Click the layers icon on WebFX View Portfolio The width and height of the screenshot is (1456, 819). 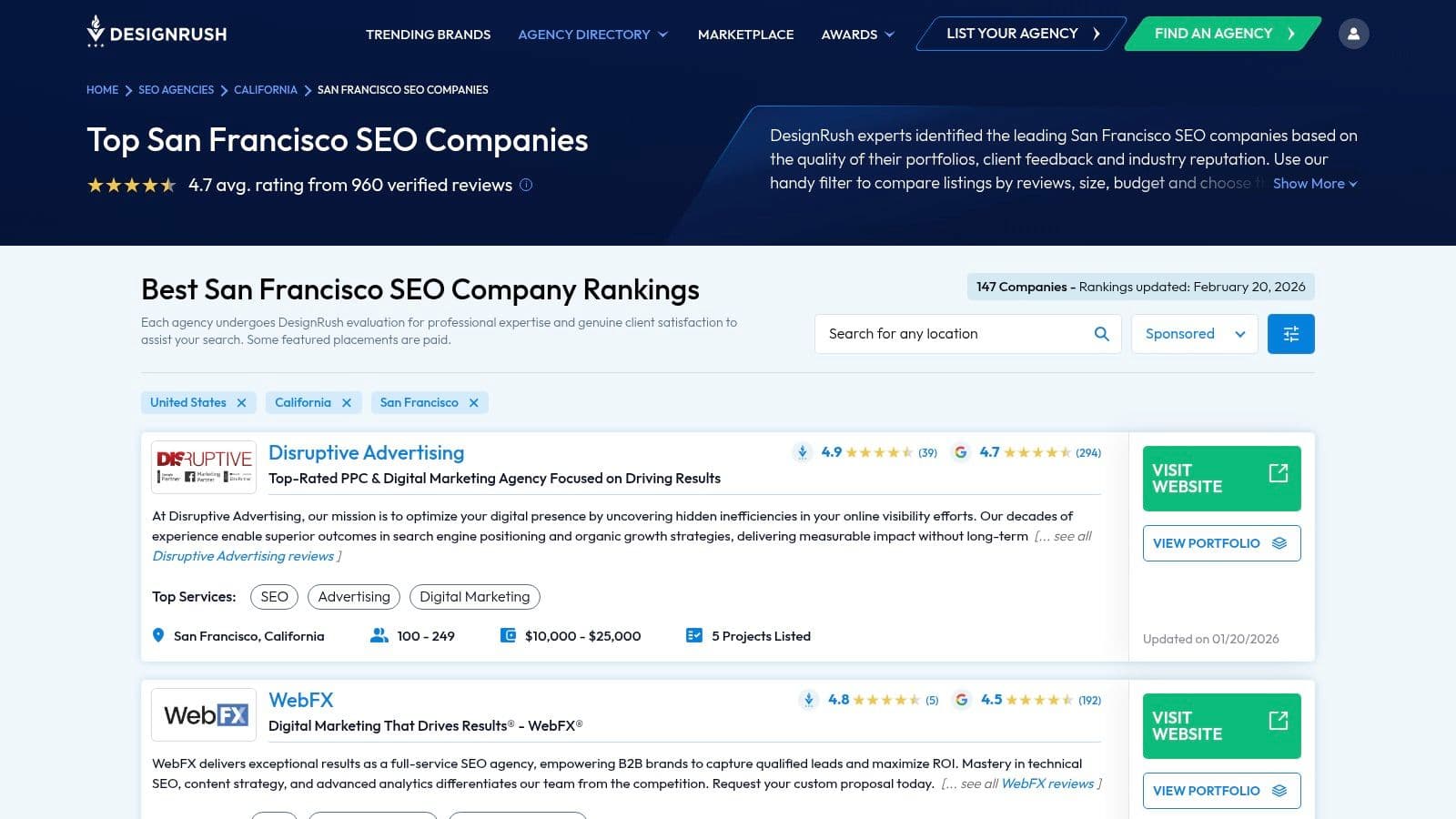[1279, 791]
